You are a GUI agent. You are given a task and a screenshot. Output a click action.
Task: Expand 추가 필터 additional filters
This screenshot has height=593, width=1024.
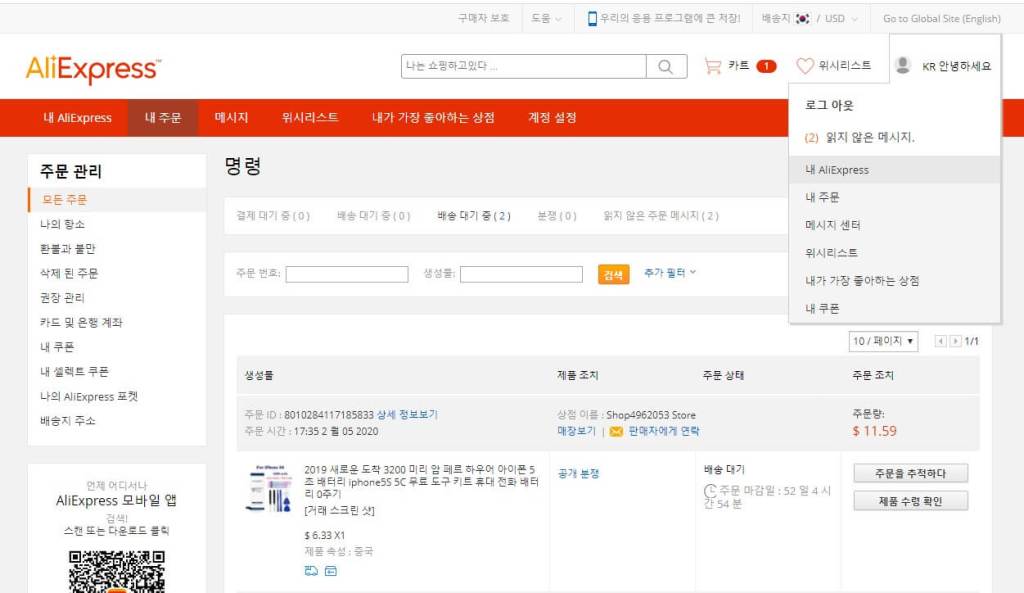pyautogui.click(x=670, y=272)
